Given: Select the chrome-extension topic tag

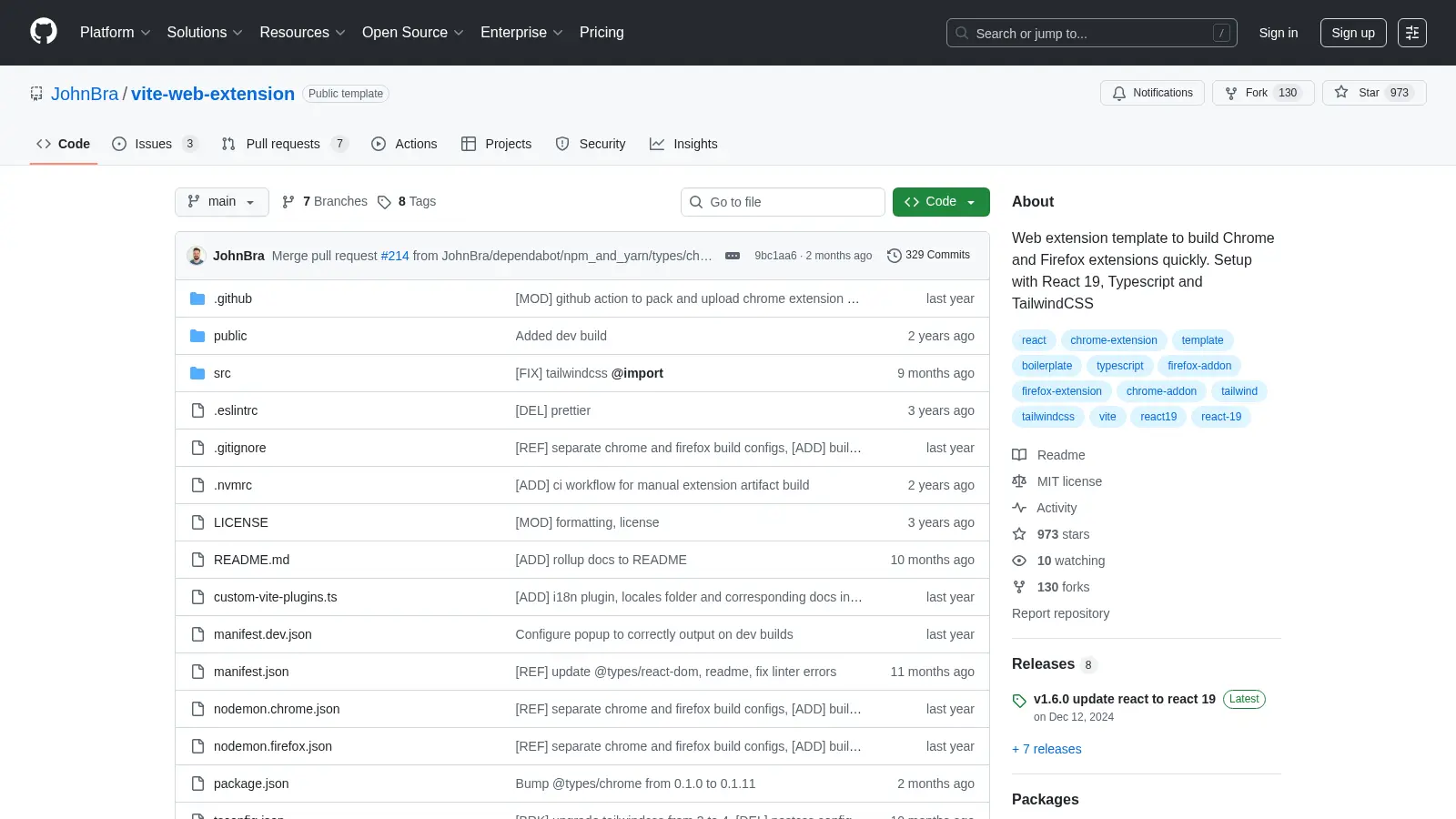Looking at the screenshot, I should [x=1114, y=340].
